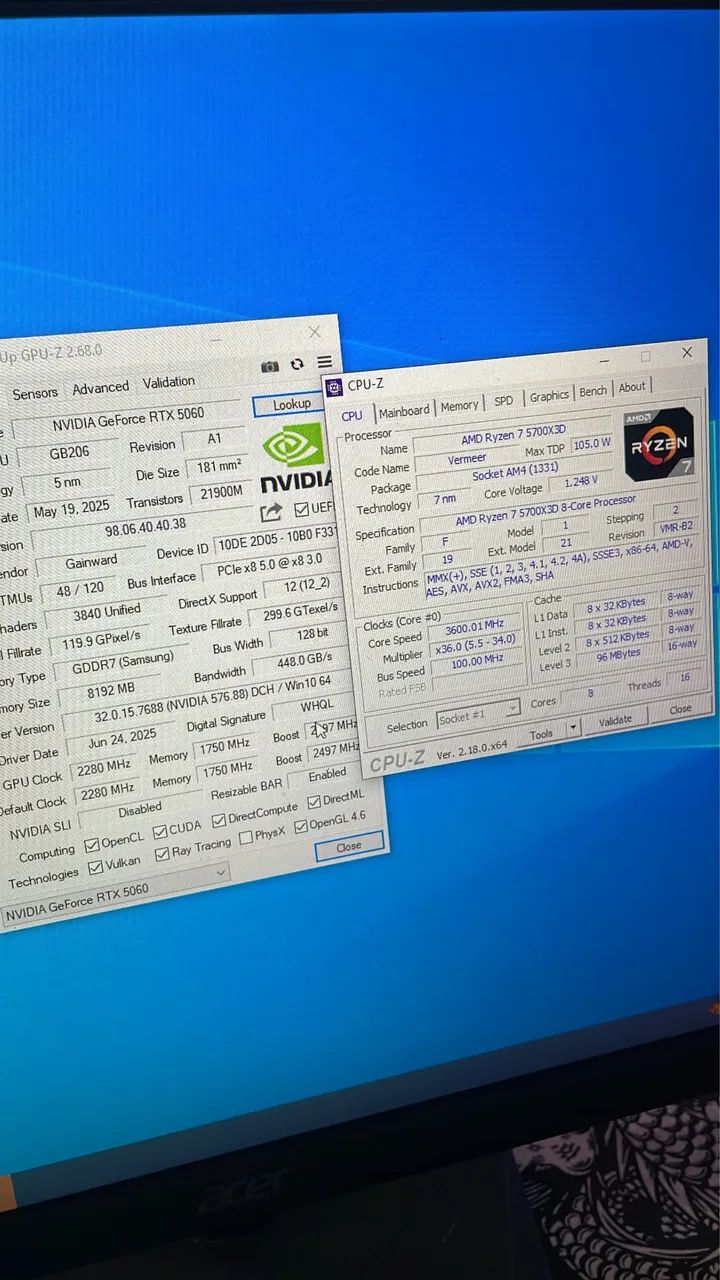
Task: Switch to the Sensors tab in GPU-Z
Action: tap(35, 393)
